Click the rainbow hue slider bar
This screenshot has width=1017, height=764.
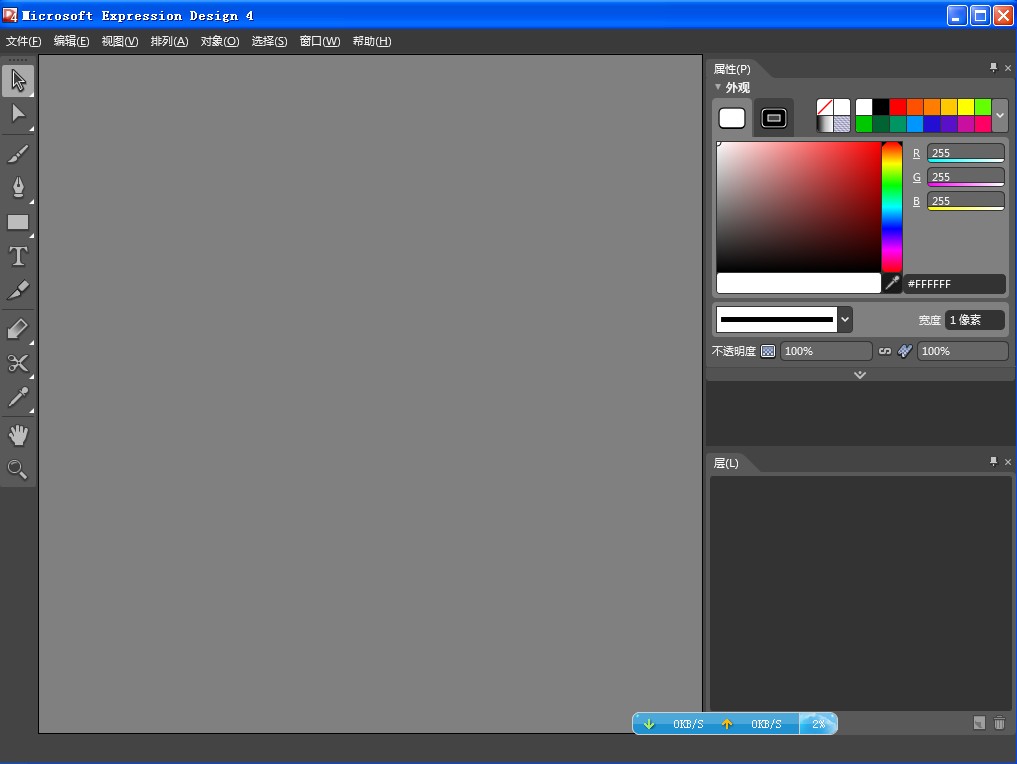(892, 207)
